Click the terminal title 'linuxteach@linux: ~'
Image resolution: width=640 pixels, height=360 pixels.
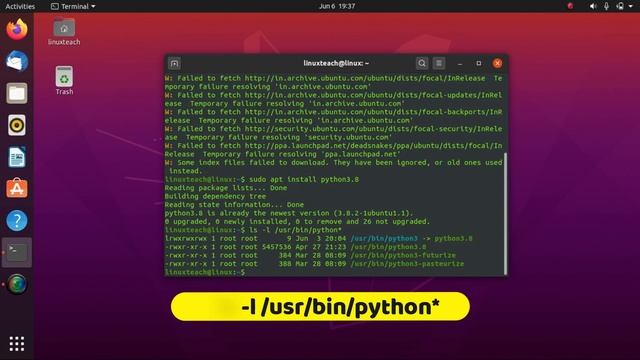(x=336, y=63)
